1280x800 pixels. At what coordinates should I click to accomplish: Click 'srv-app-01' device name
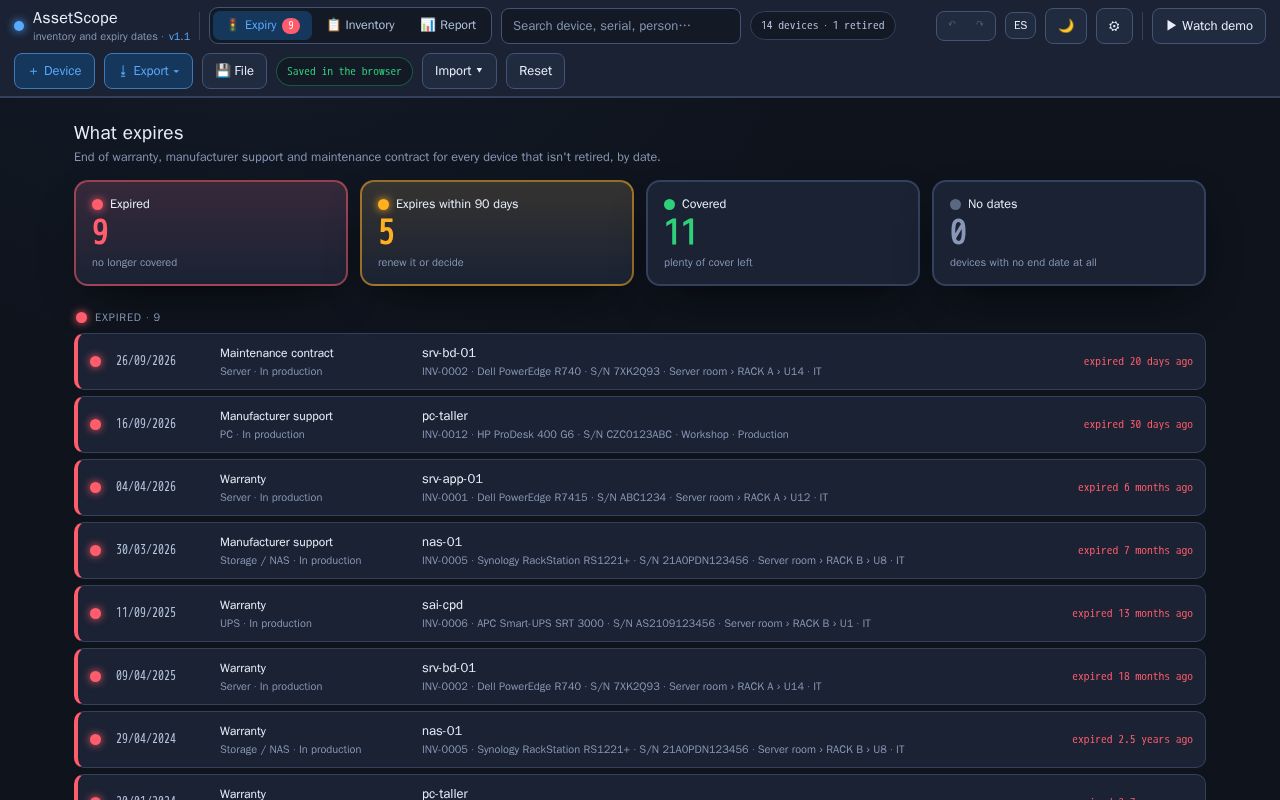click(452, 479)
